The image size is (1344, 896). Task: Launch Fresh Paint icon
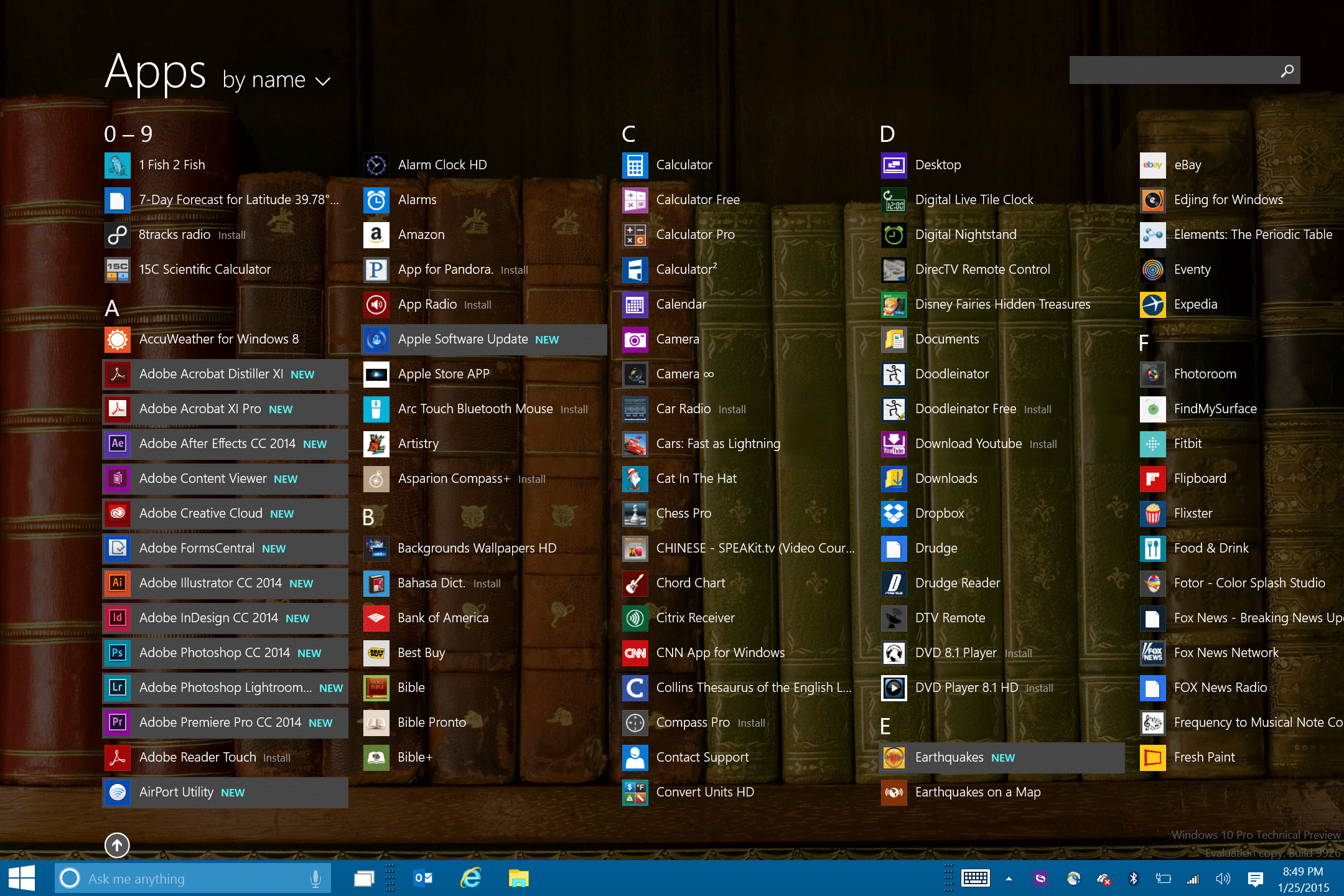pyautogui.click(x=1153, y=757)
